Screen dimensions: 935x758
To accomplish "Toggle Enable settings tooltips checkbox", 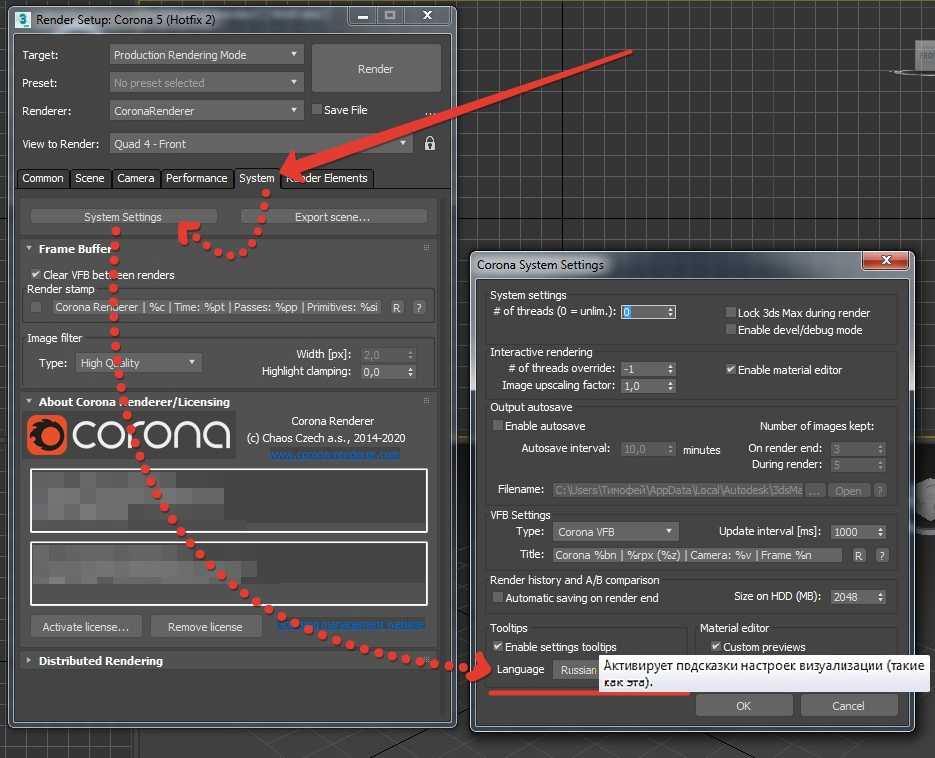I will (x=497, y=646).
